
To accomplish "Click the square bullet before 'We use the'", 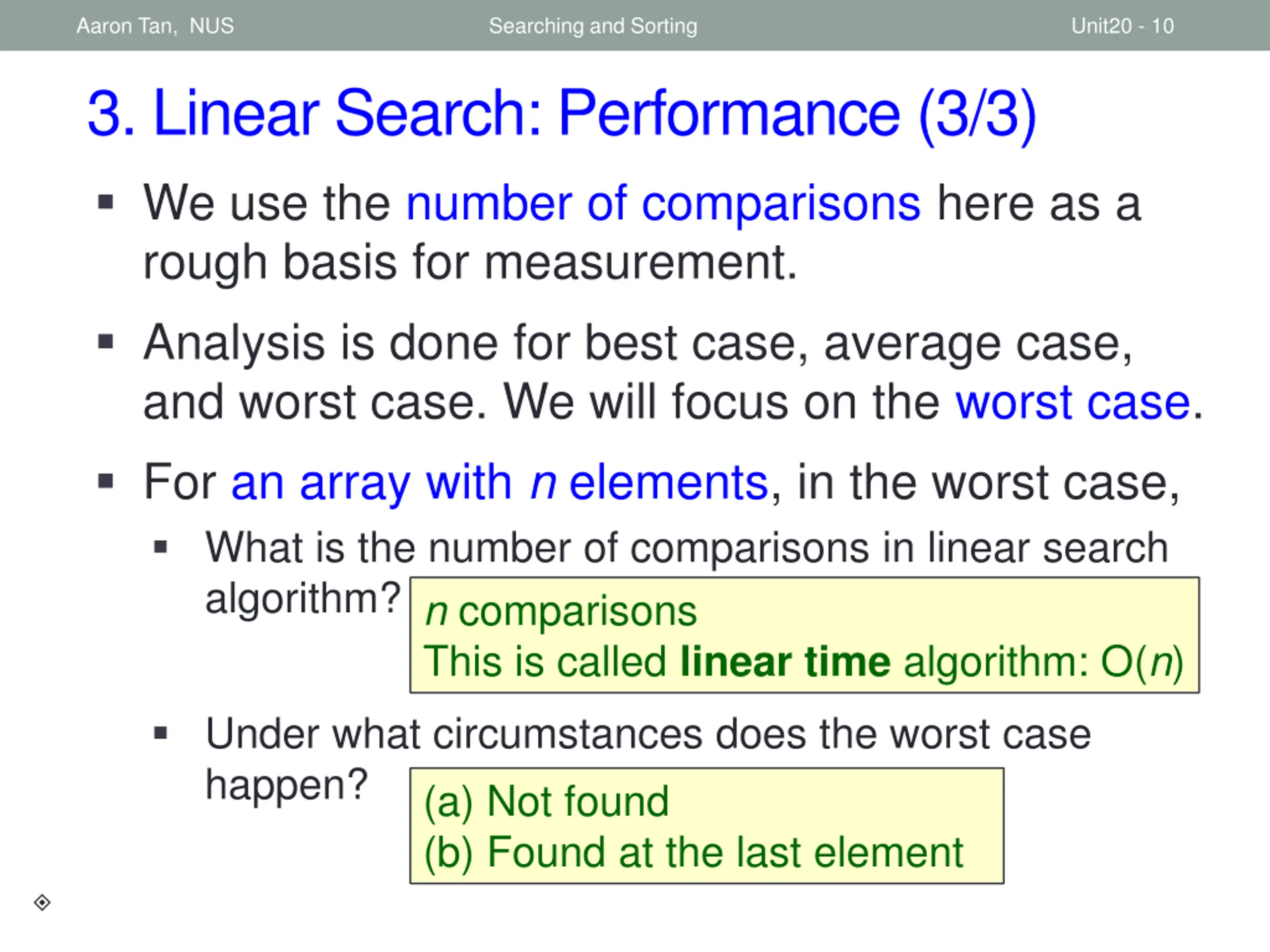I will (106, 202).
